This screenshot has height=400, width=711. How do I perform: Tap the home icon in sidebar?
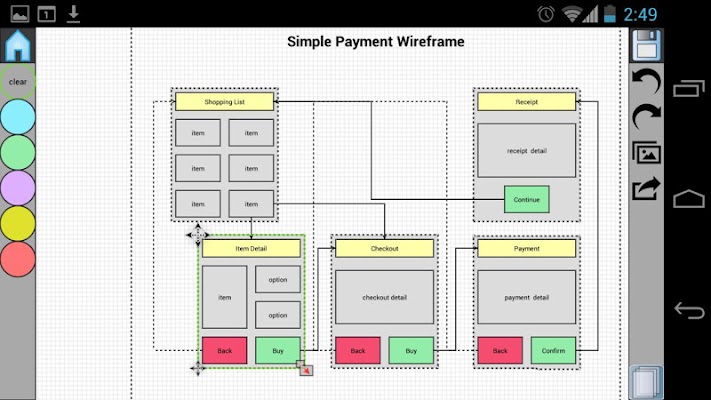[18, 45]
